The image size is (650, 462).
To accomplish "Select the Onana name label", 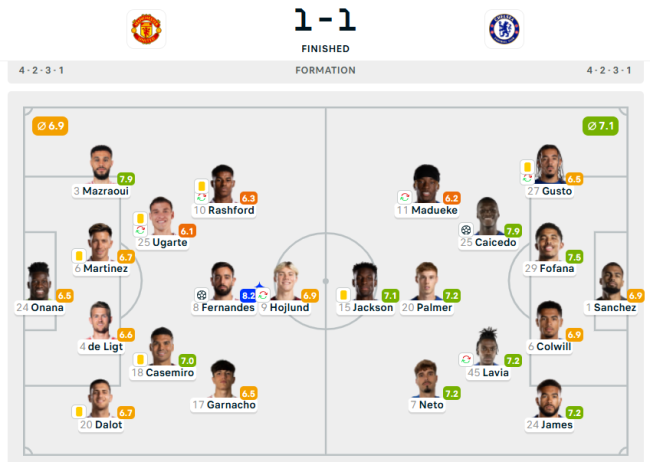I will pyautogui.click(x=40, y=307).
